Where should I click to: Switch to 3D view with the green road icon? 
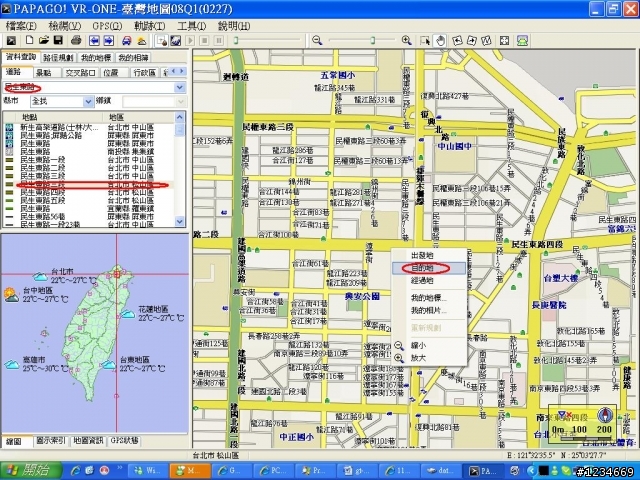[x=522, y=40]
